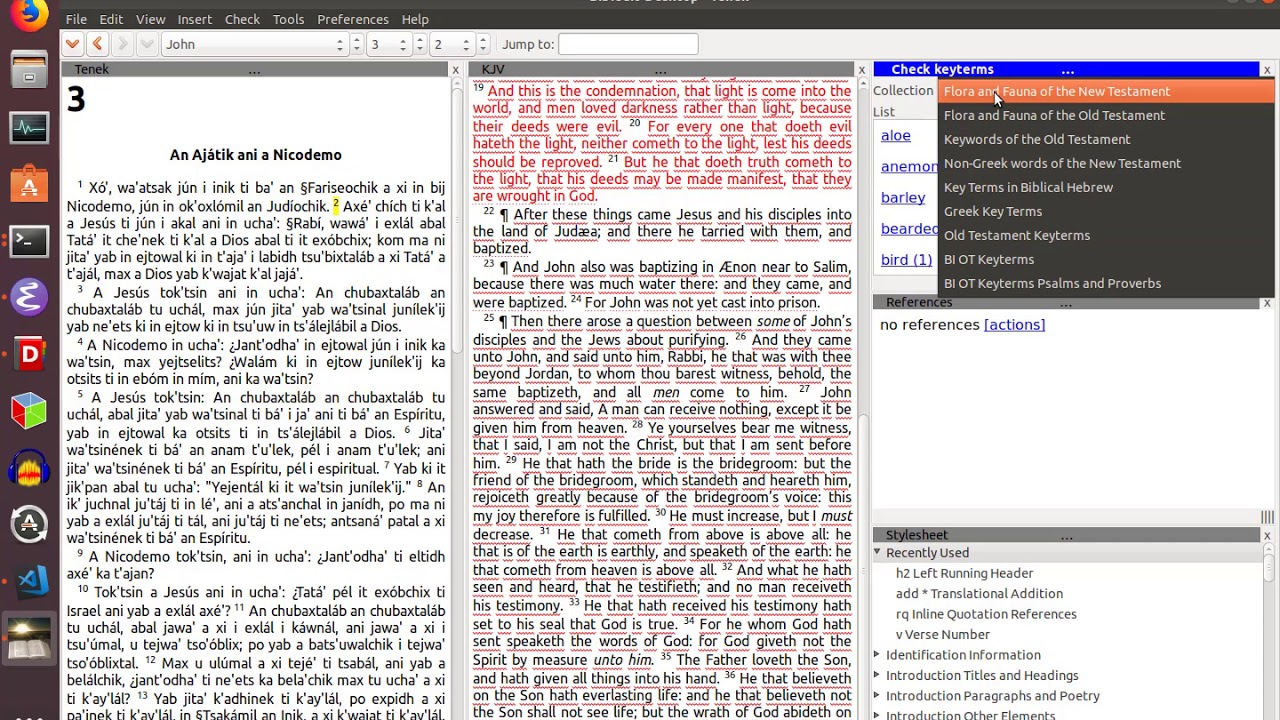
Task: Open the red D application in dock
Action: [x=29, y=354]
